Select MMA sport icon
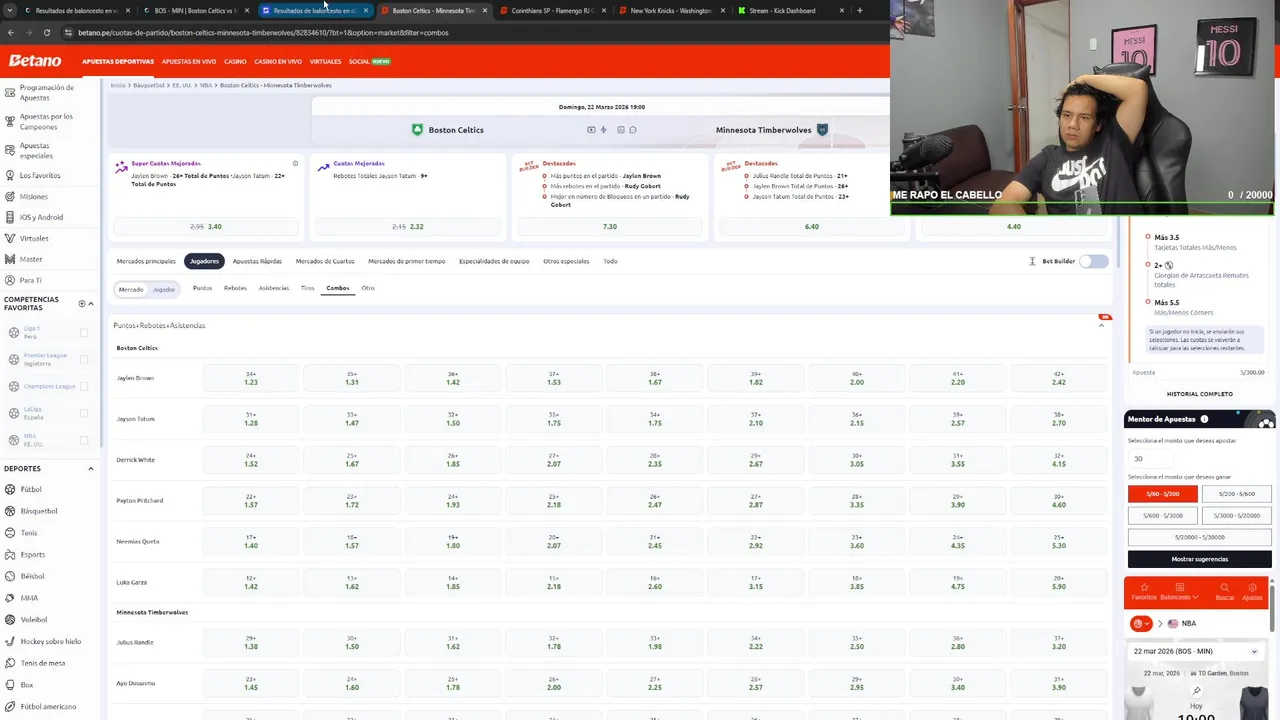Screen dimensions: 1280x720 click(x=10, y=598)
